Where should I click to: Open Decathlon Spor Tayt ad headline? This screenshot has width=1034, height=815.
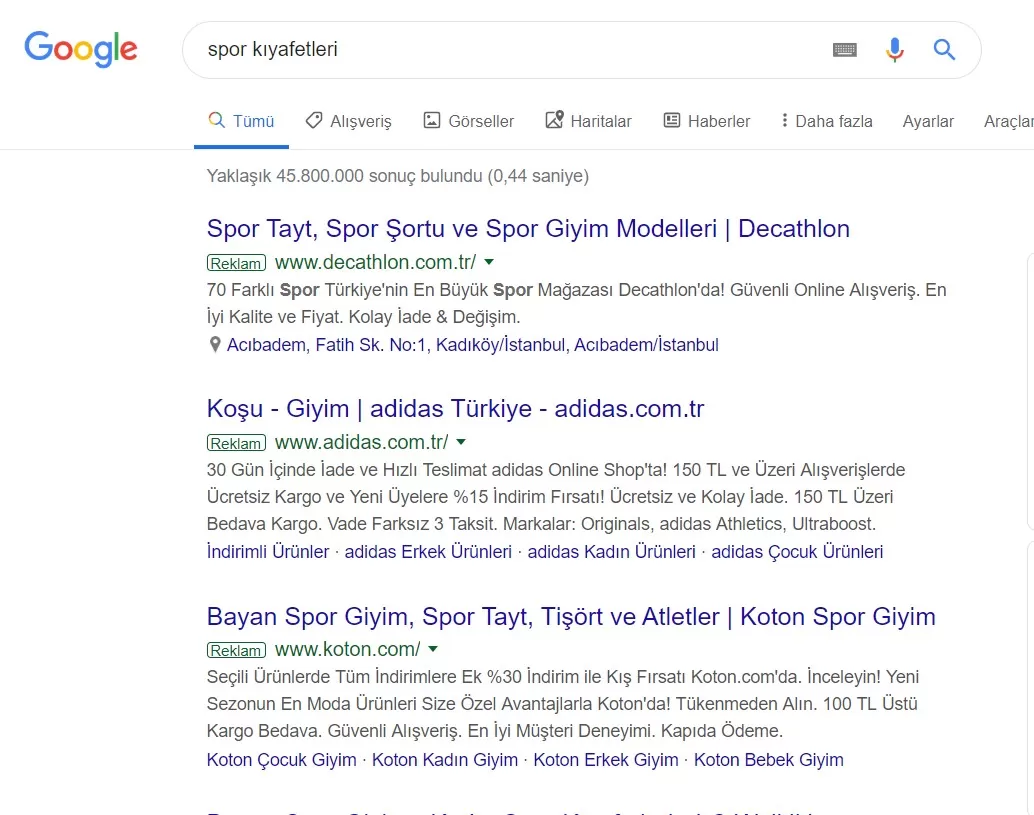point(528,229)
